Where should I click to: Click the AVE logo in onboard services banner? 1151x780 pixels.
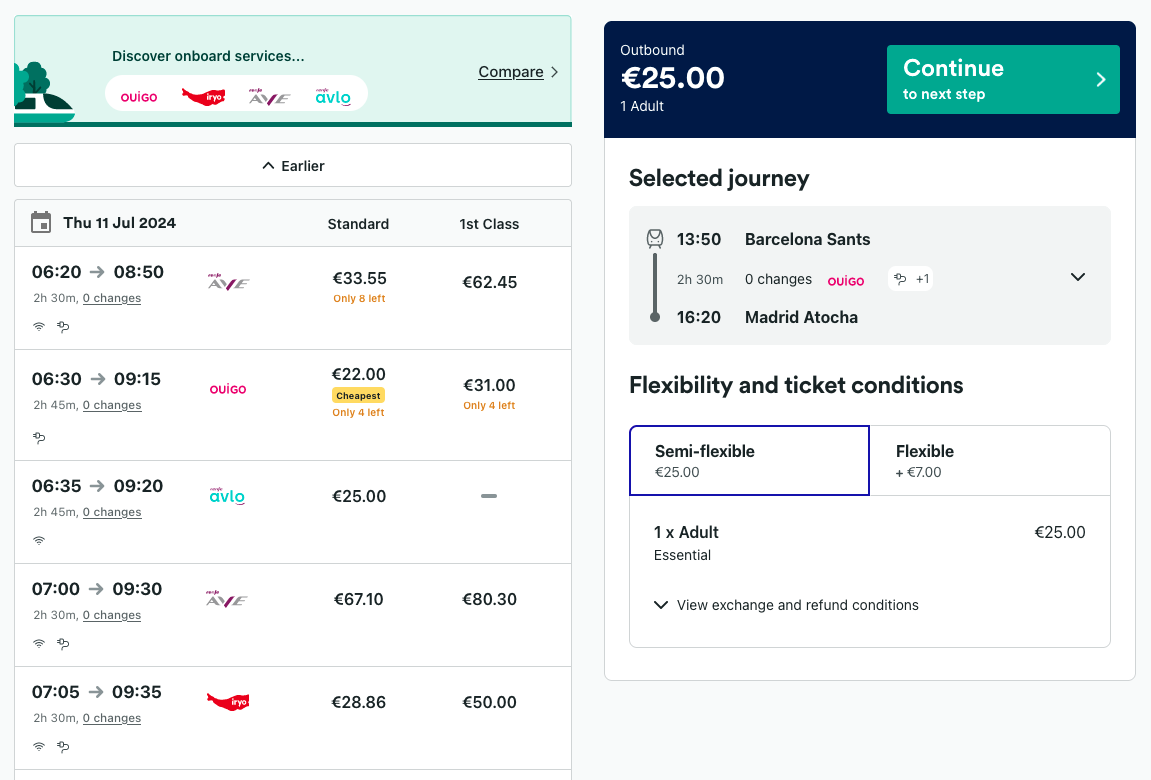(269, 97)
